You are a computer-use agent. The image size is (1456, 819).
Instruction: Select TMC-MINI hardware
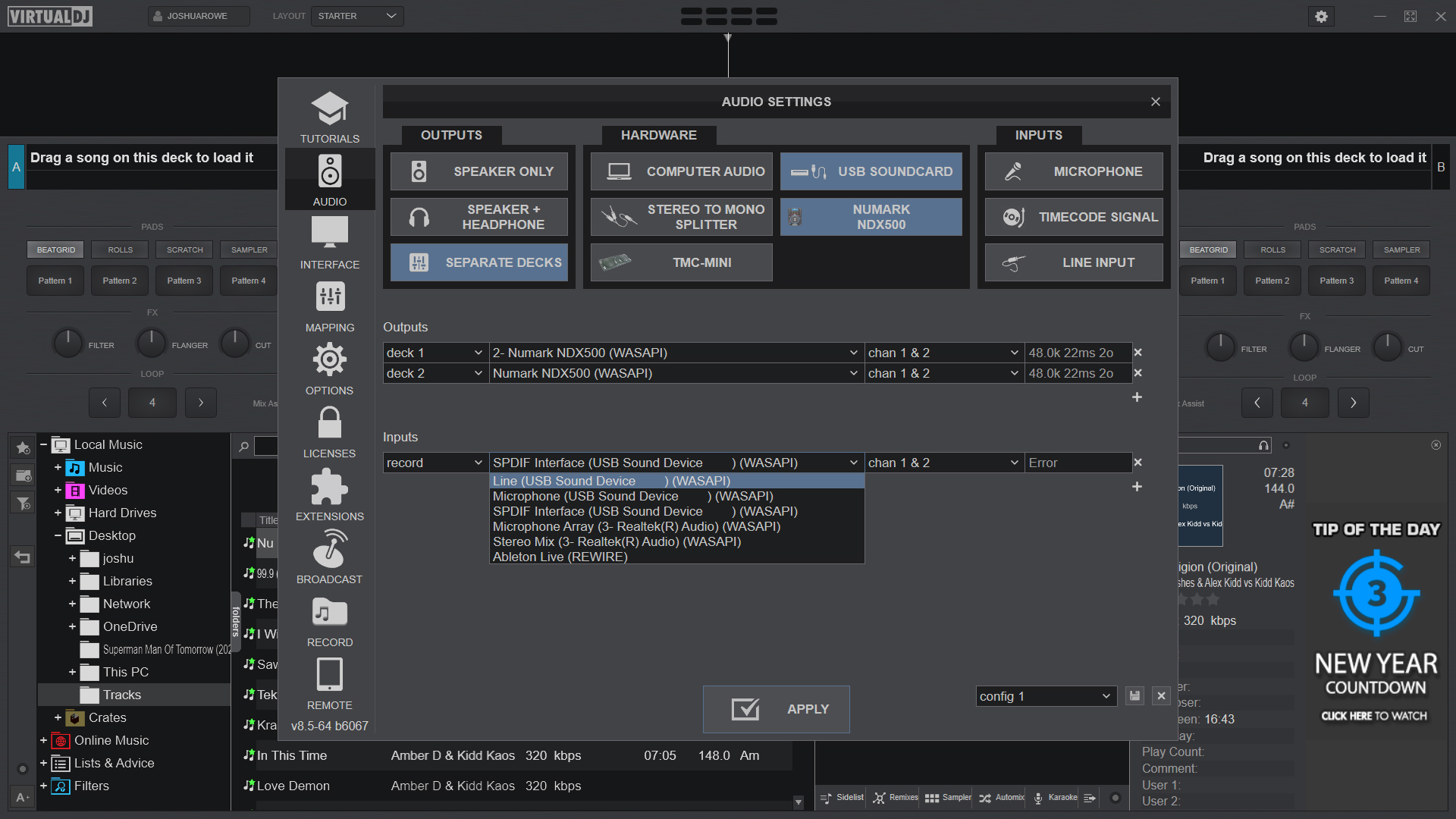682,262
